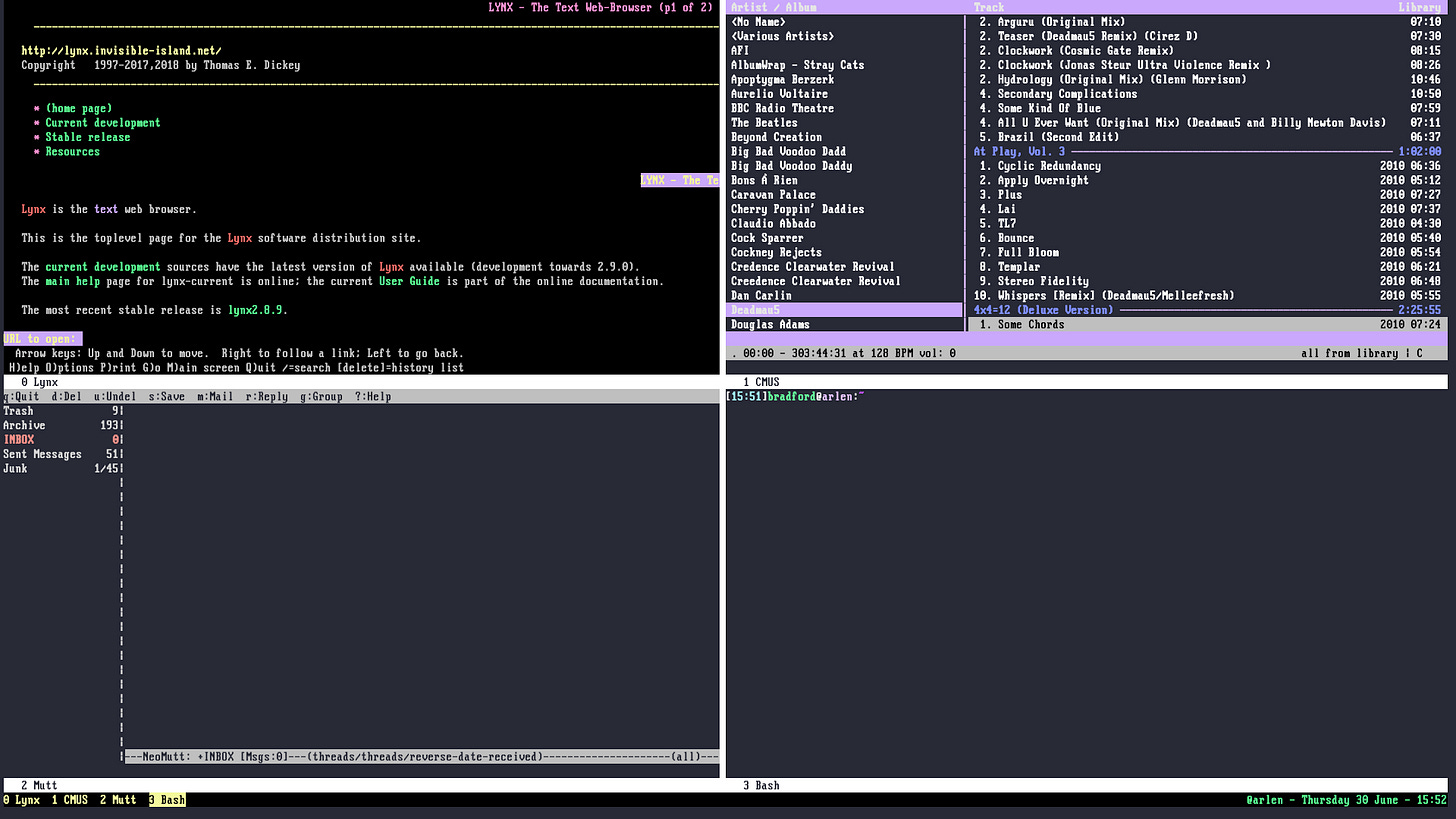The image size is (1456, 819).
Task: Select the INBOX mailbox in Mutt sidebar
Action: click(61, 440)
